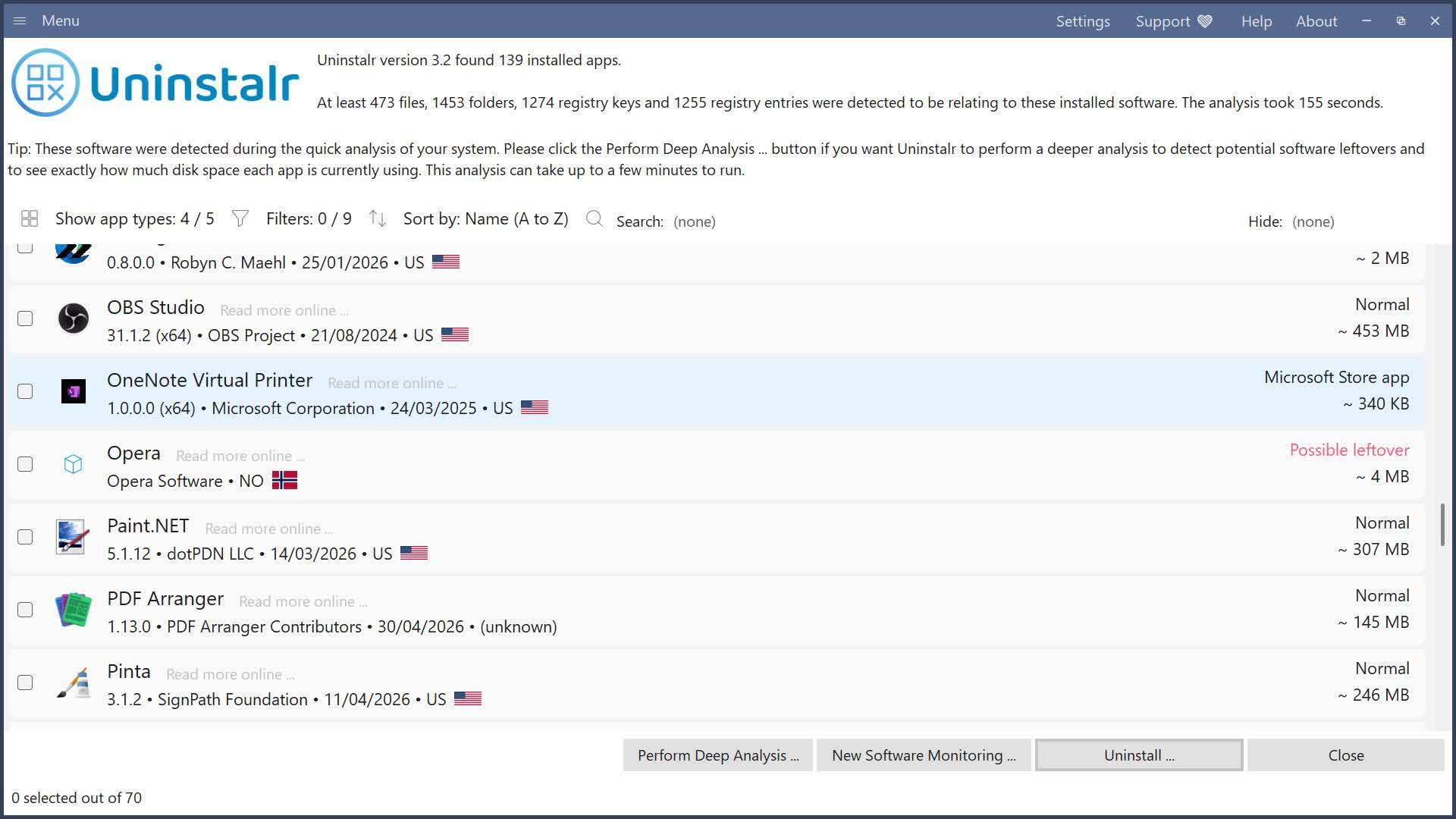
Task: Click the search magnifier icon
Action: pyautogui.click(x=595, y=219)
